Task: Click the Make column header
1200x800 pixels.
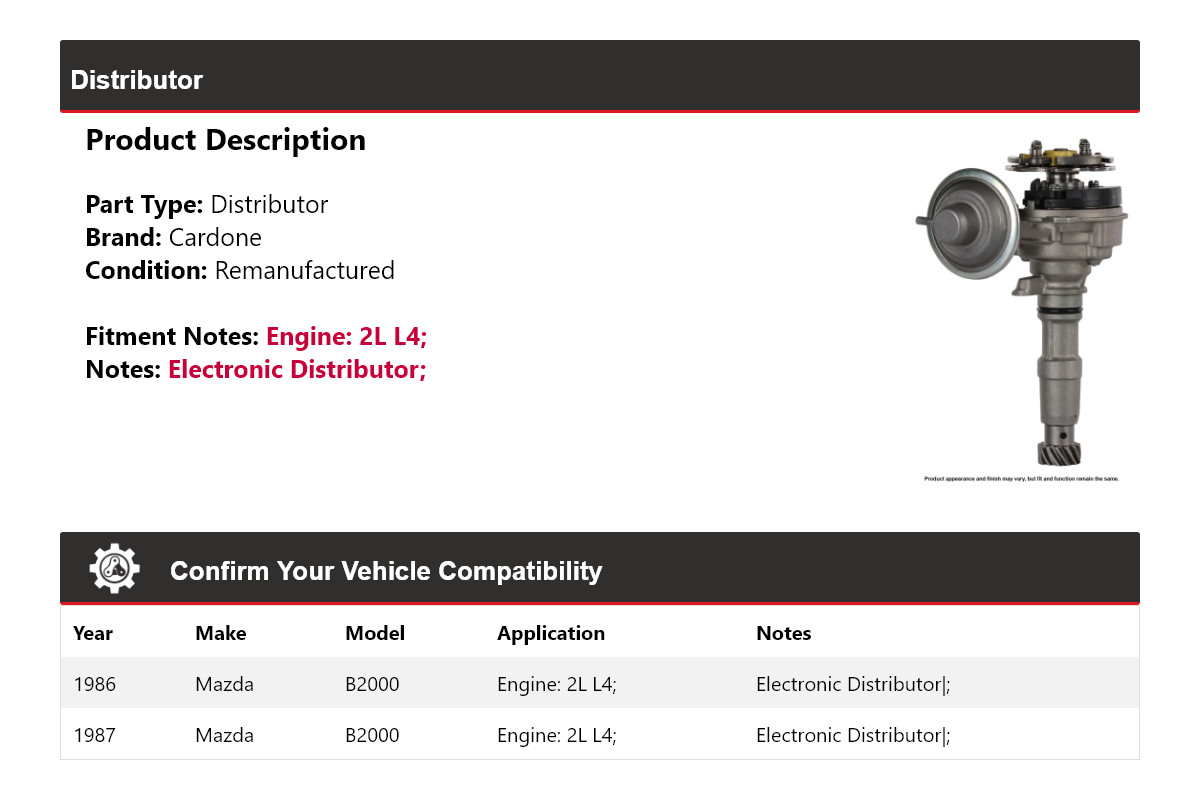Action: (220, 633)
